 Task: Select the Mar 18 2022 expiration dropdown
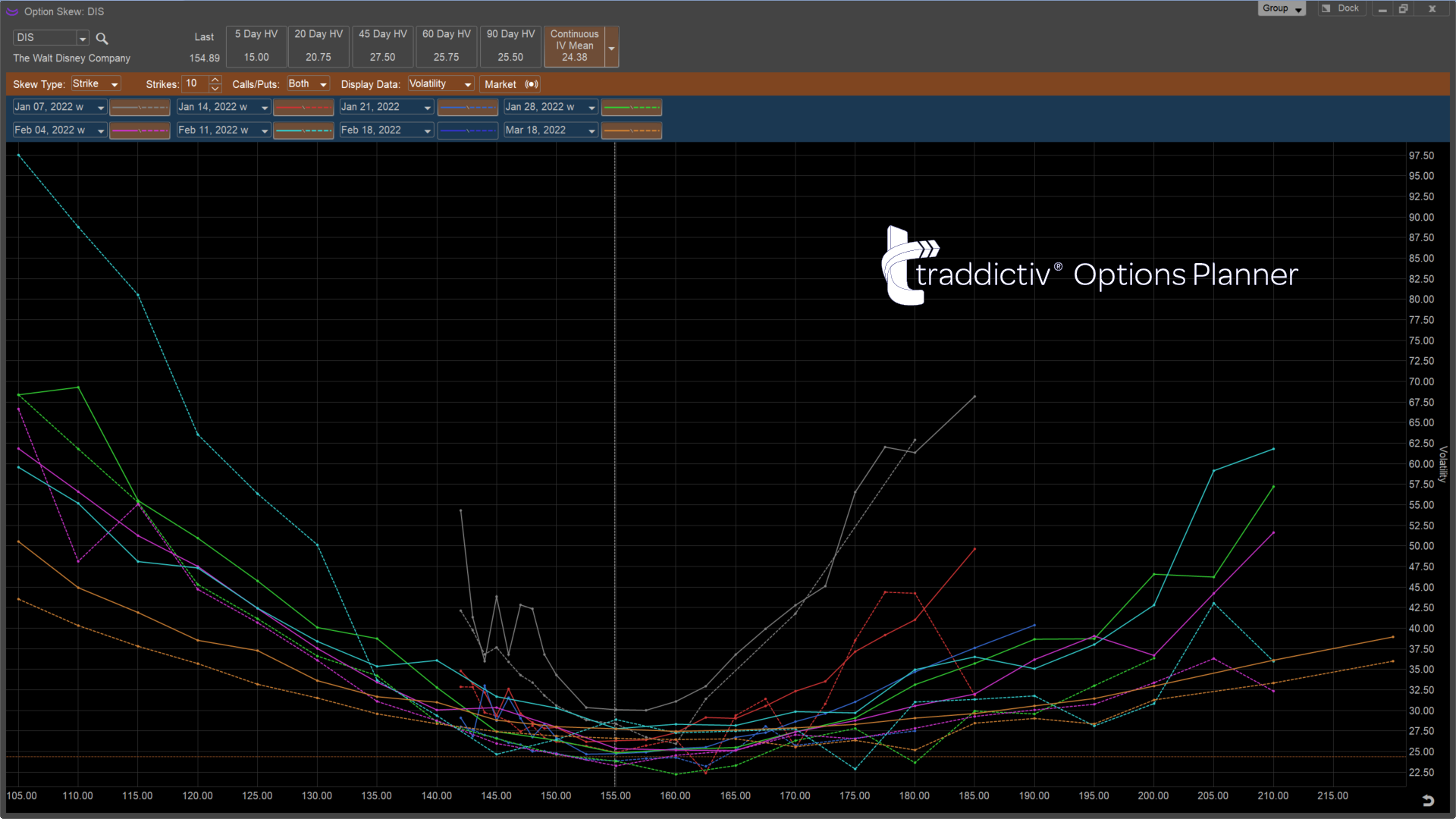(x=550, y=130)
